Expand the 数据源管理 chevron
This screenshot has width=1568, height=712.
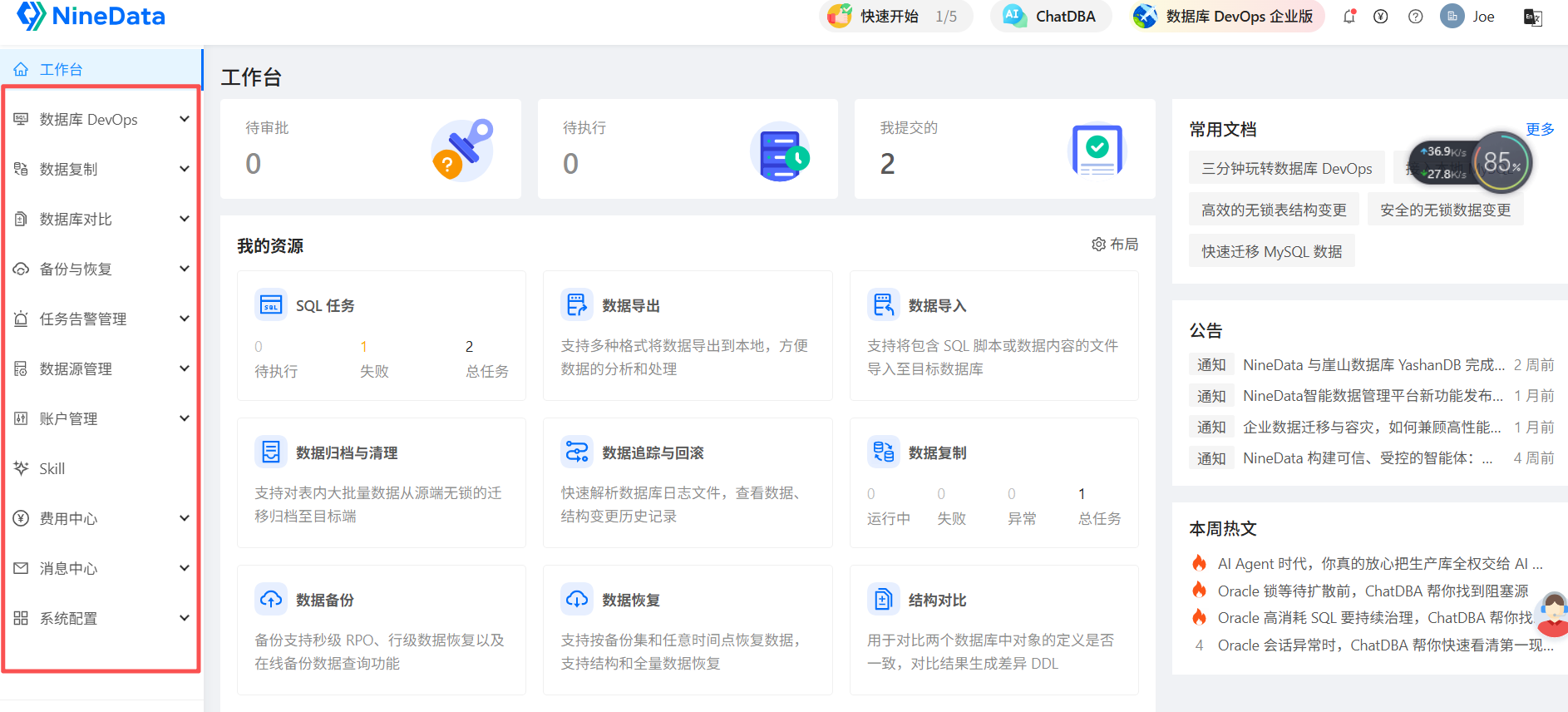pos(185,368)
